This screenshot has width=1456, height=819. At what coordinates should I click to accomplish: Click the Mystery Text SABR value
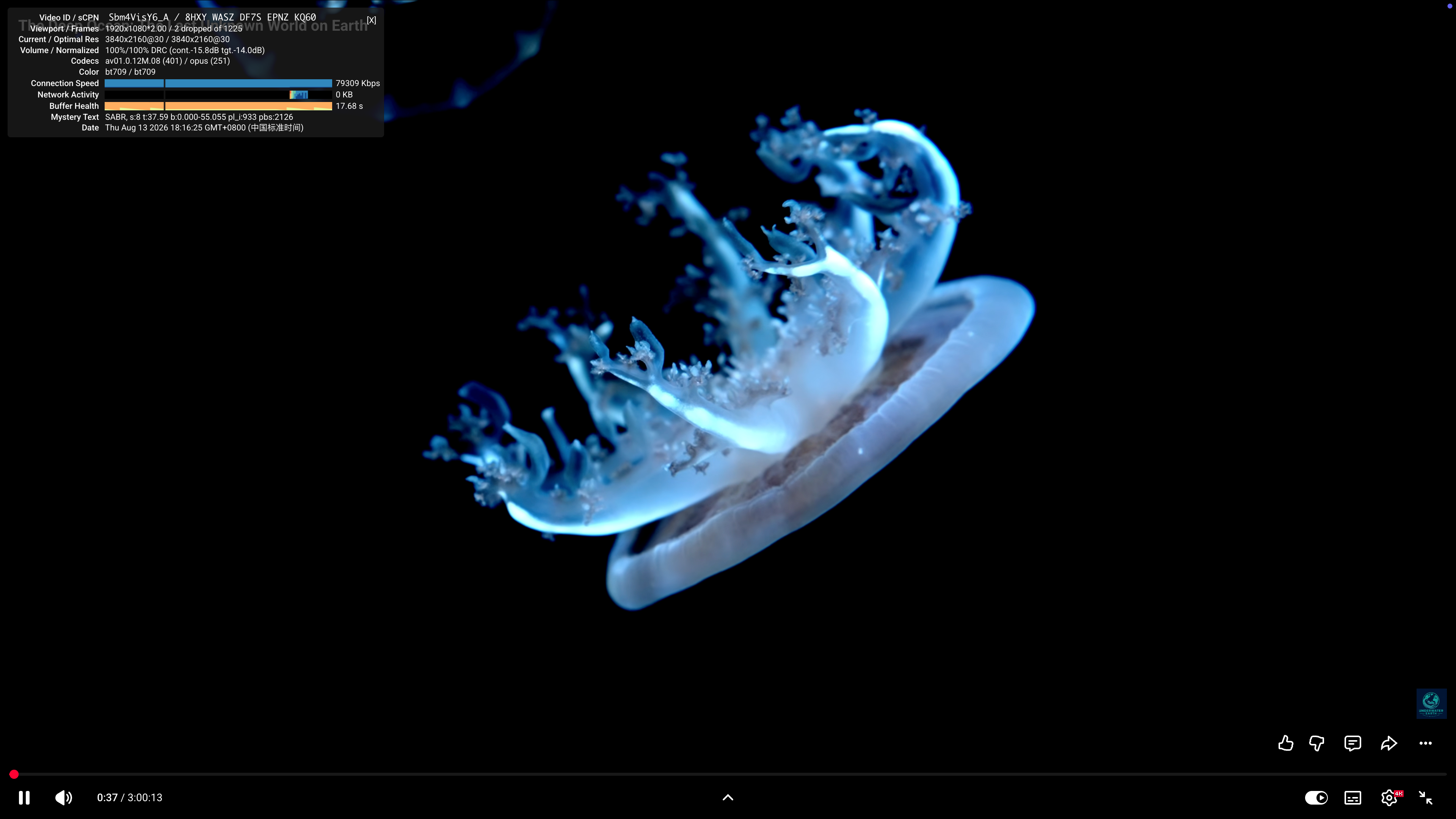tap(199, 117)
